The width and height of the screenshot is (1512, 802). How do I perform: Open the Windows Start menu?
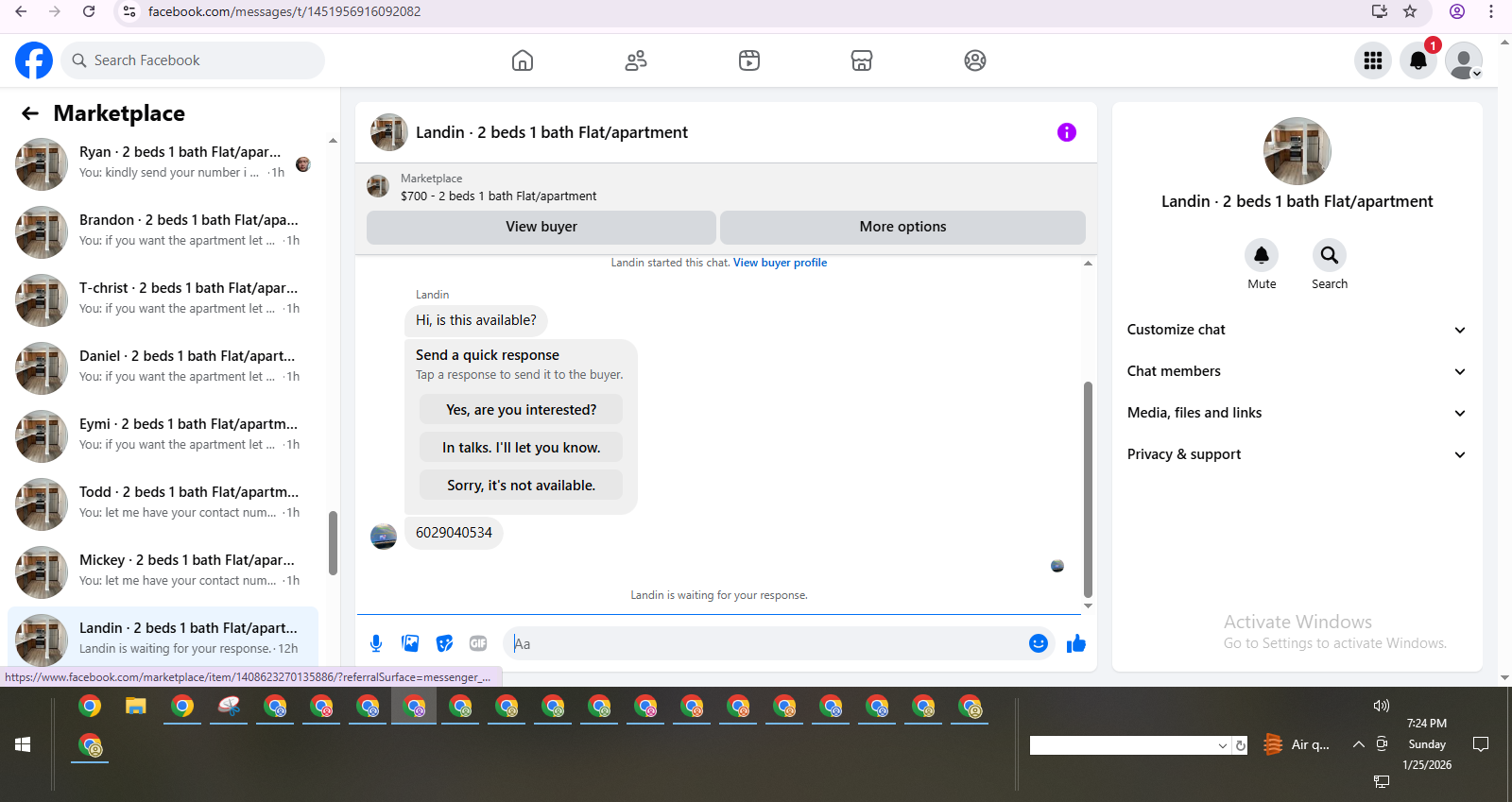pos(23,744)
